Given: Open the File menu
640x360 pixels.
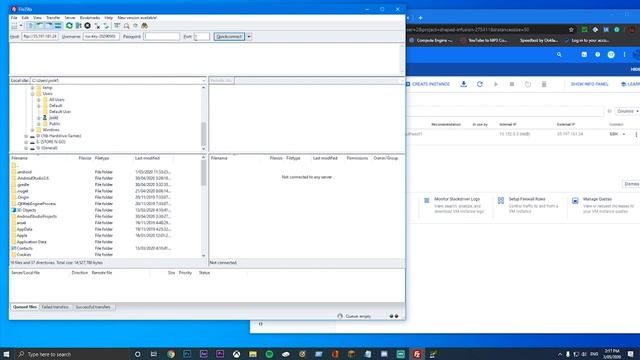Looking at the screenshot, I should tap(14, 18).
